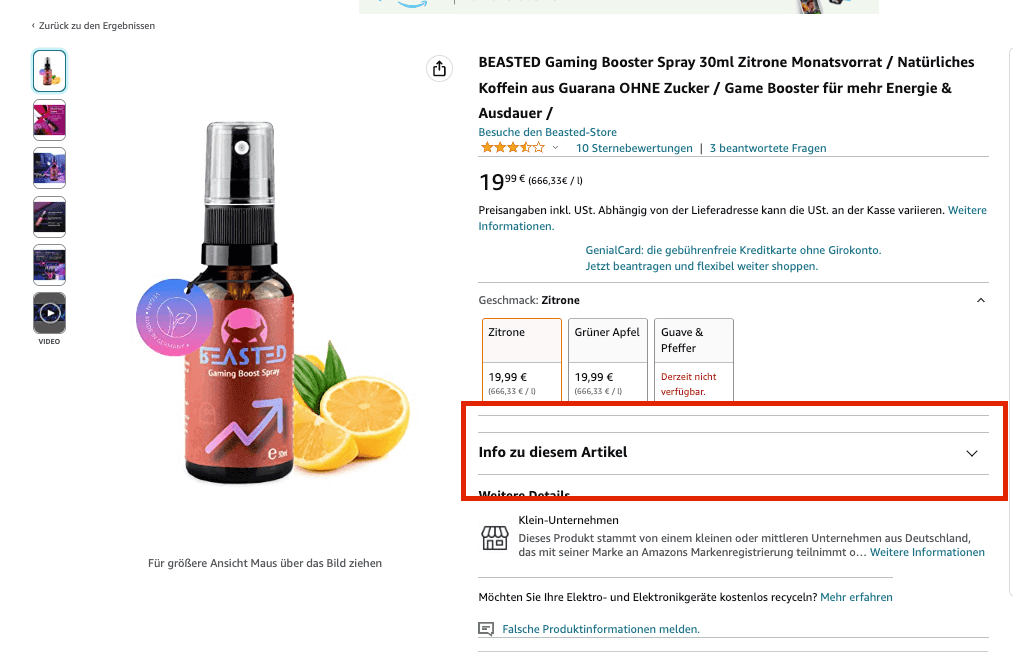
Task: Collapse the Geschmack flavor section chevron
Action: pos(980,300)
